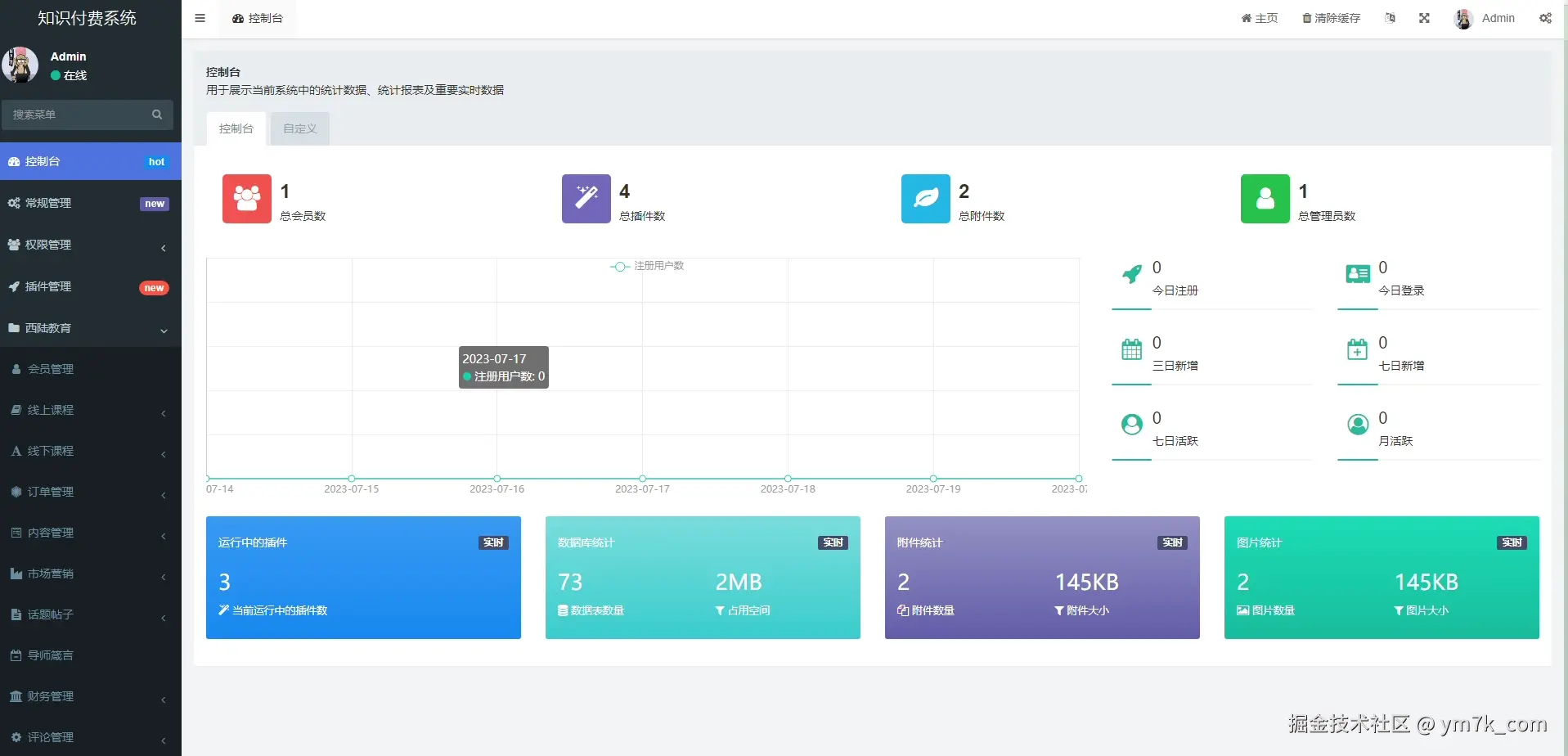Click the green total admins user icon

[x=1265, y=199]
